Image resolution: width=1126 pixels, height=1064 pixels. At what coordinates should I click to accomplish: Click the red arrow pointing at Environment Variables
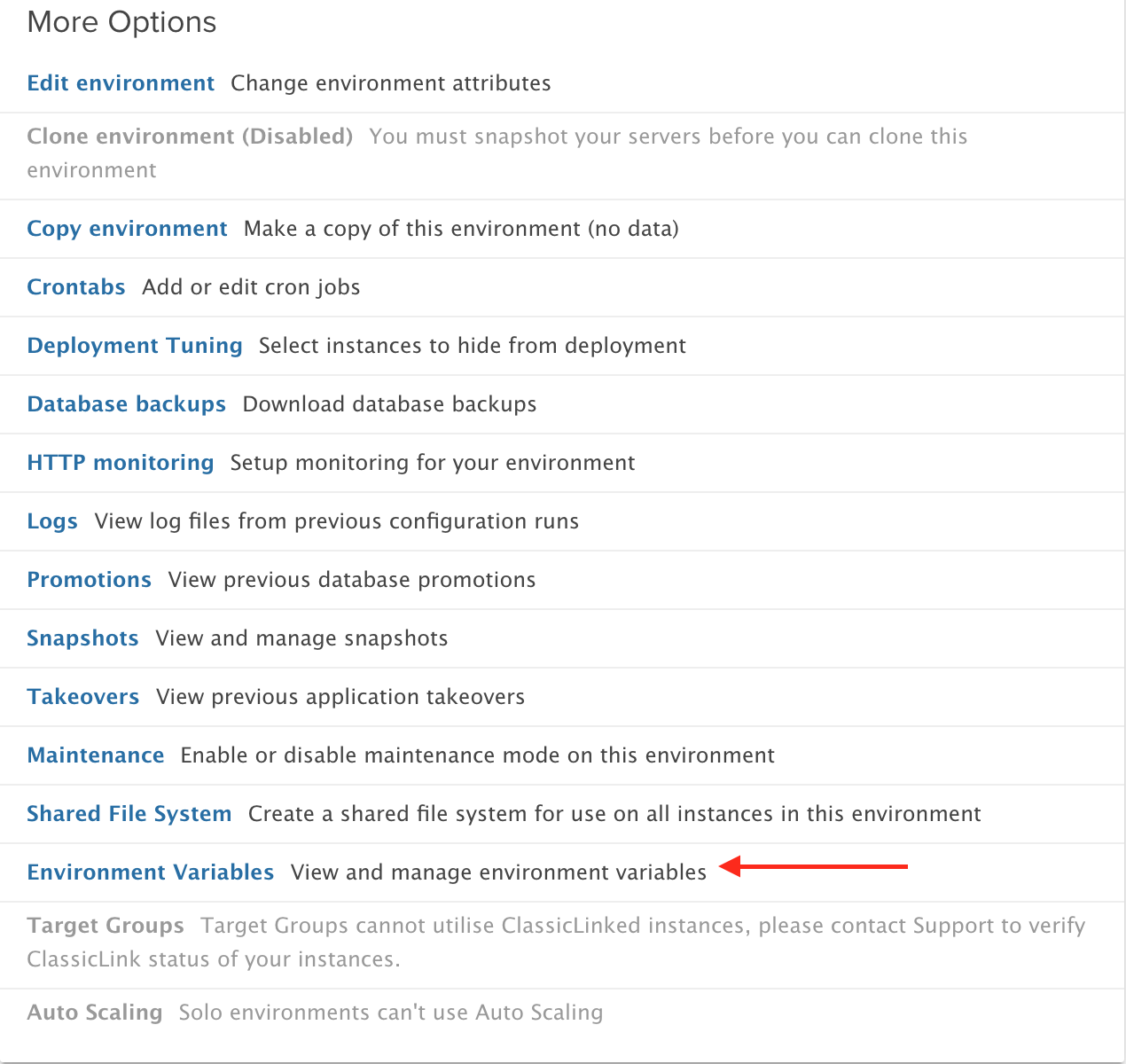[813, 866]
